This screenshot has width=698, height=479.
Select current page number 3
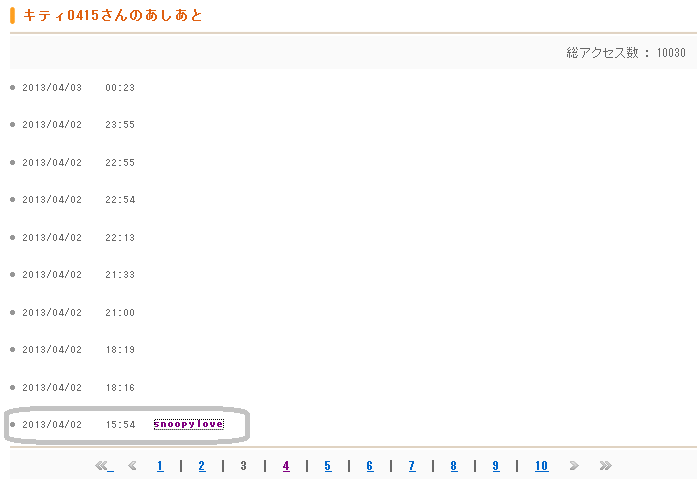243,466
